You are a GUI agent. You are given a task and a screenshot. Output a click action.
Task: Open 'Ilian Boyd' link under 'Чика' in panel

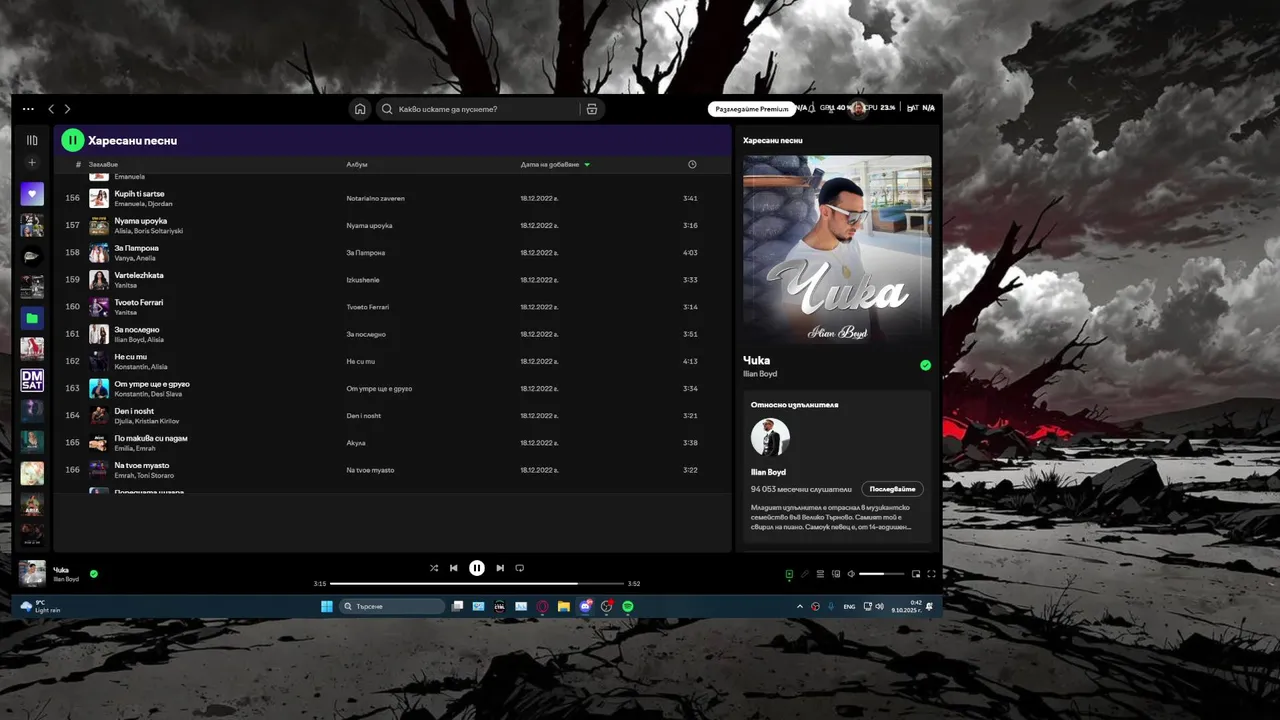(x=760, y=374)
